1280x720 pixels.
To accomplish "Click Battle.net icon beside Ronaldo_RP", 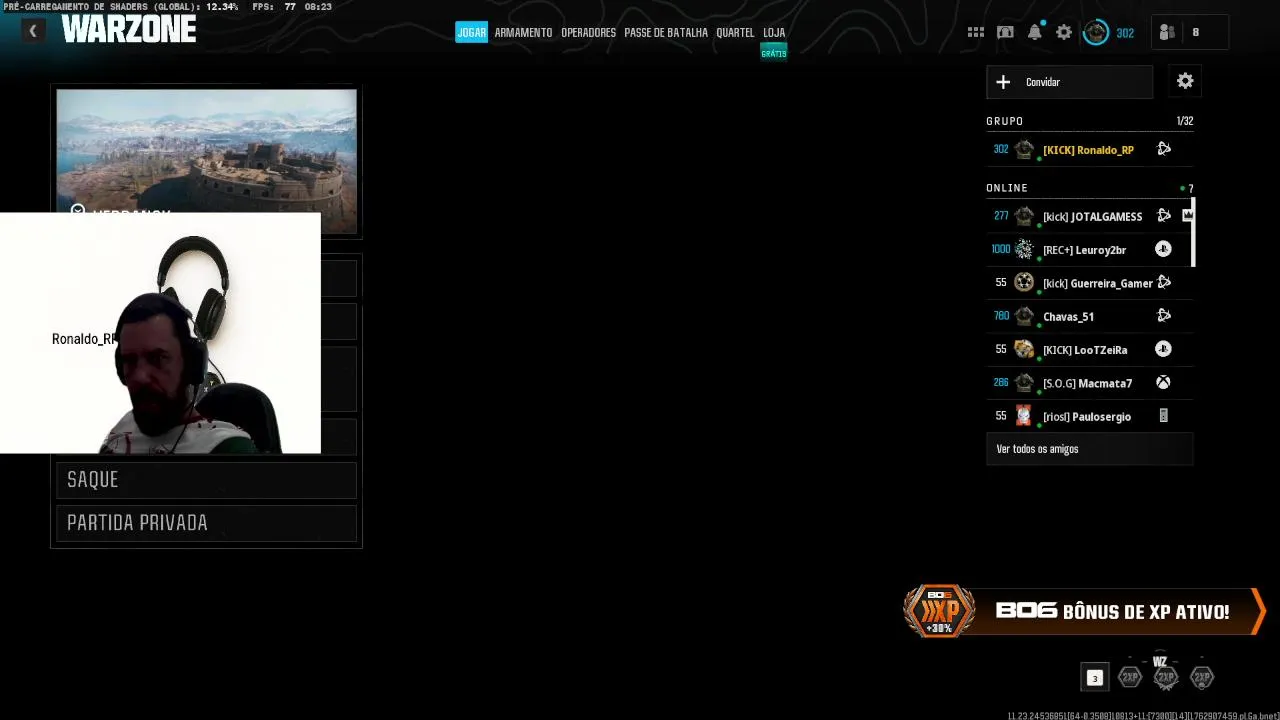I will click(1163, 149).
